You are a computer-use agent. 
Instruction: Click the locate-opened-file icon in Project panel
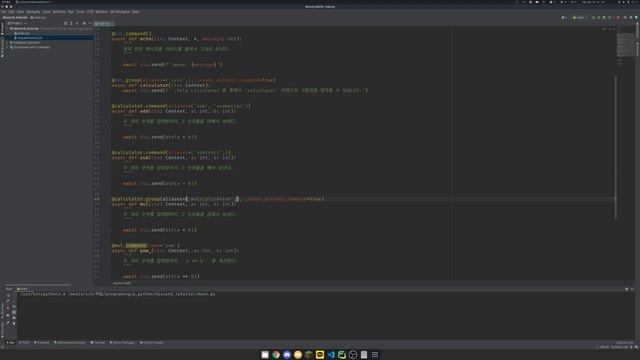click(66, 24)
